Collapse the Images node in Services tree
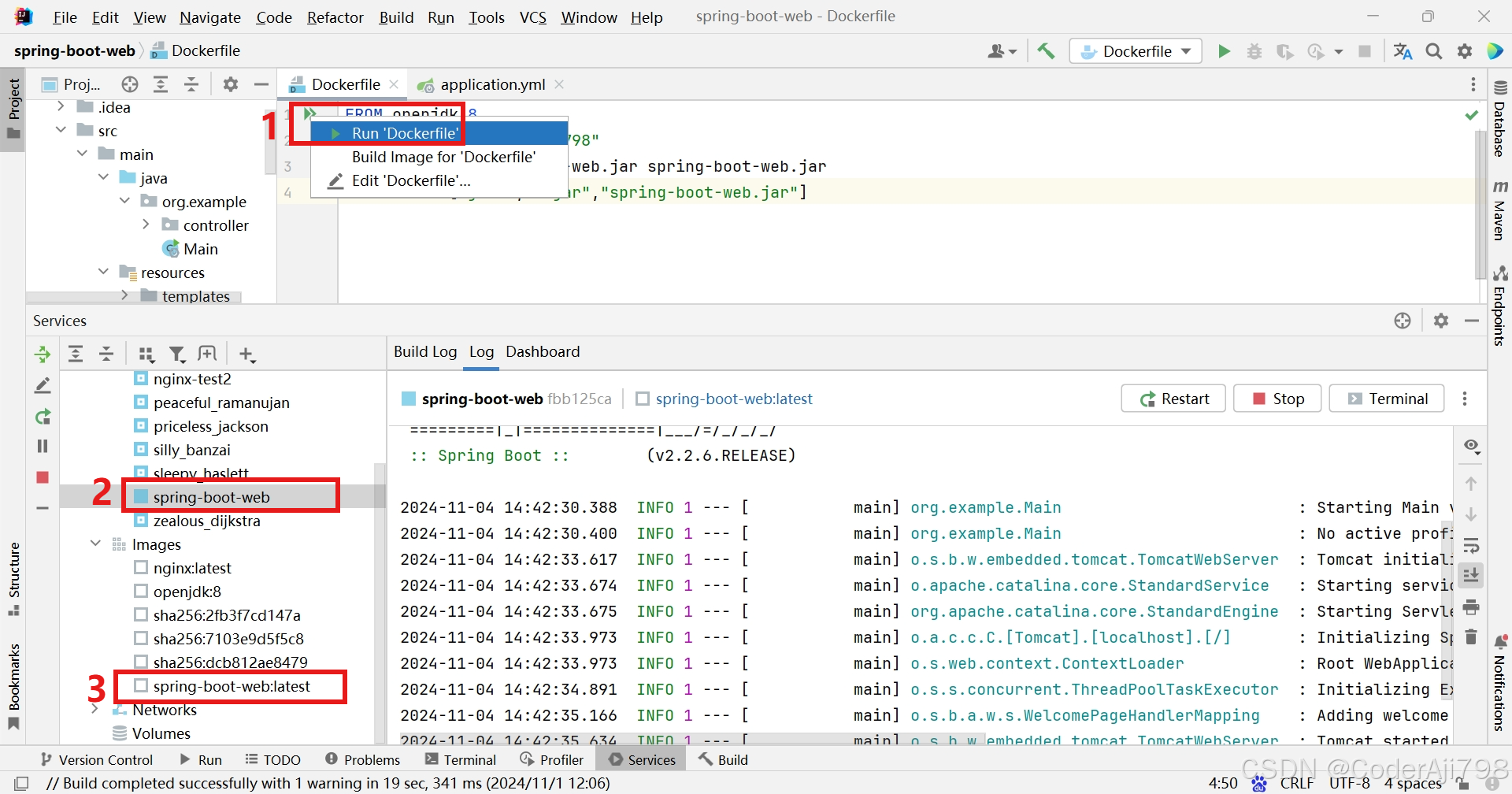This screenshot has width=1512, height=794. (x=95, y=544)
